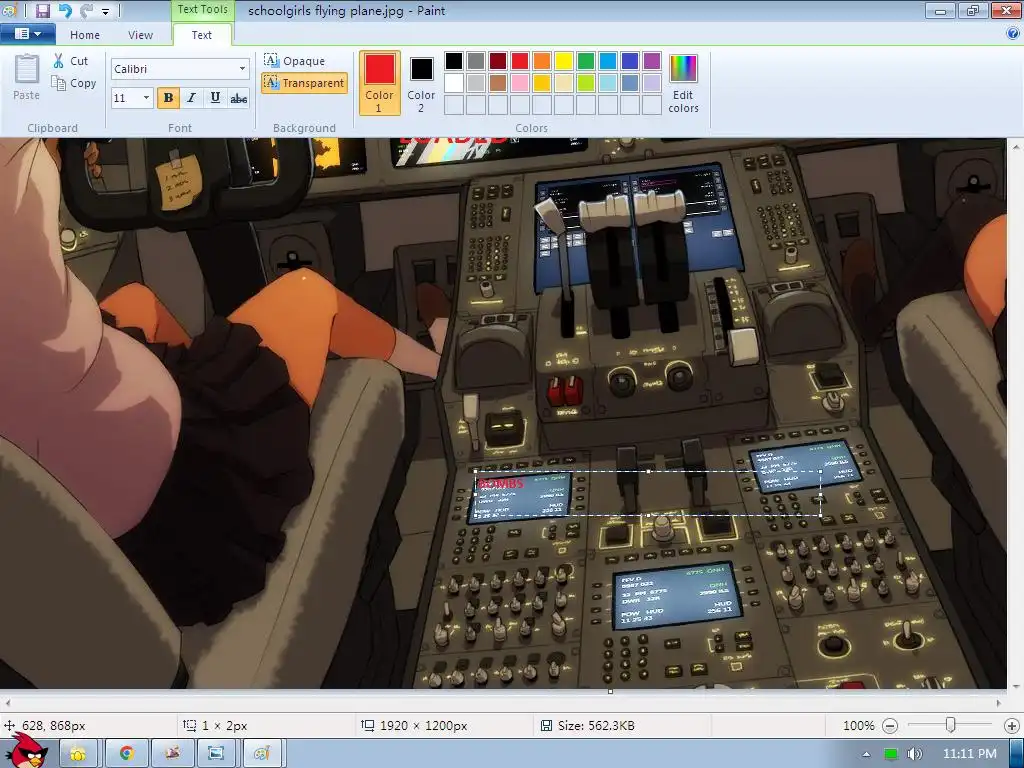Toggle Bold text formatting
Viewport: 1024px width, 768px height.
pyautogui.click(x=168, y=98)
